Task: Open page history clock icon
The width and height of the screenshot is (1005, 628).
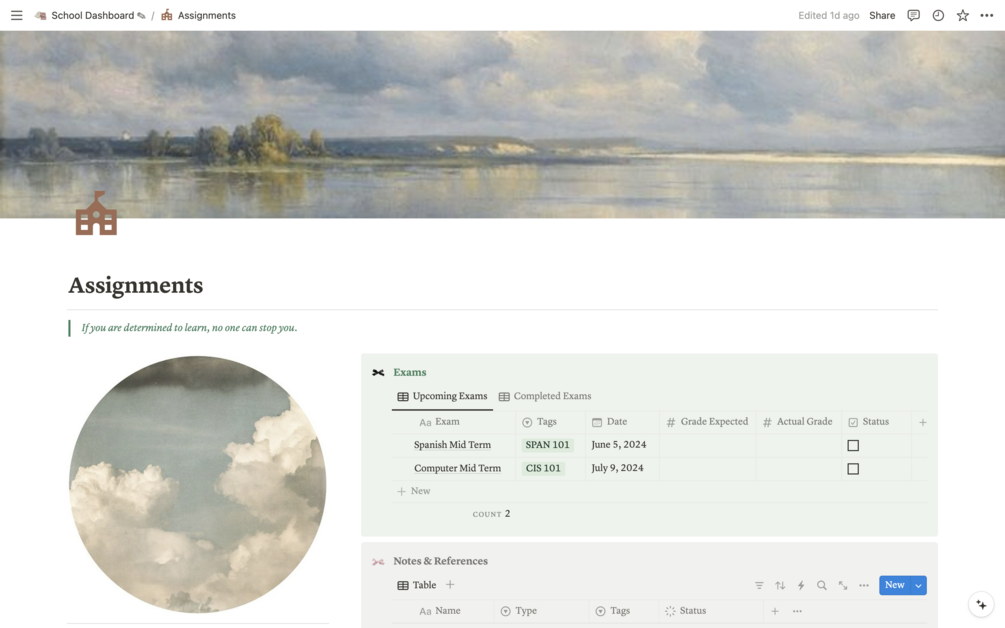Action: click(x=938, y=15)
